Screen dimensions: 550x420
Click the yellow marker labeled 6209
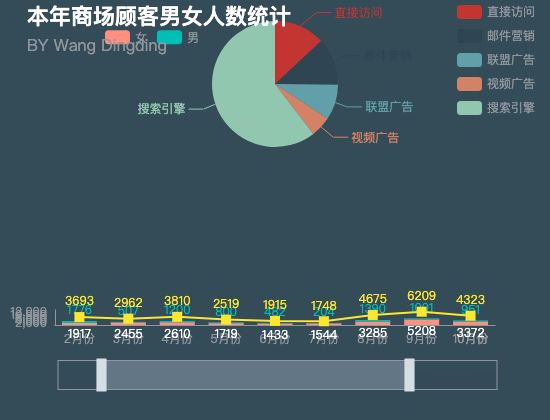(x=422, y=312)
